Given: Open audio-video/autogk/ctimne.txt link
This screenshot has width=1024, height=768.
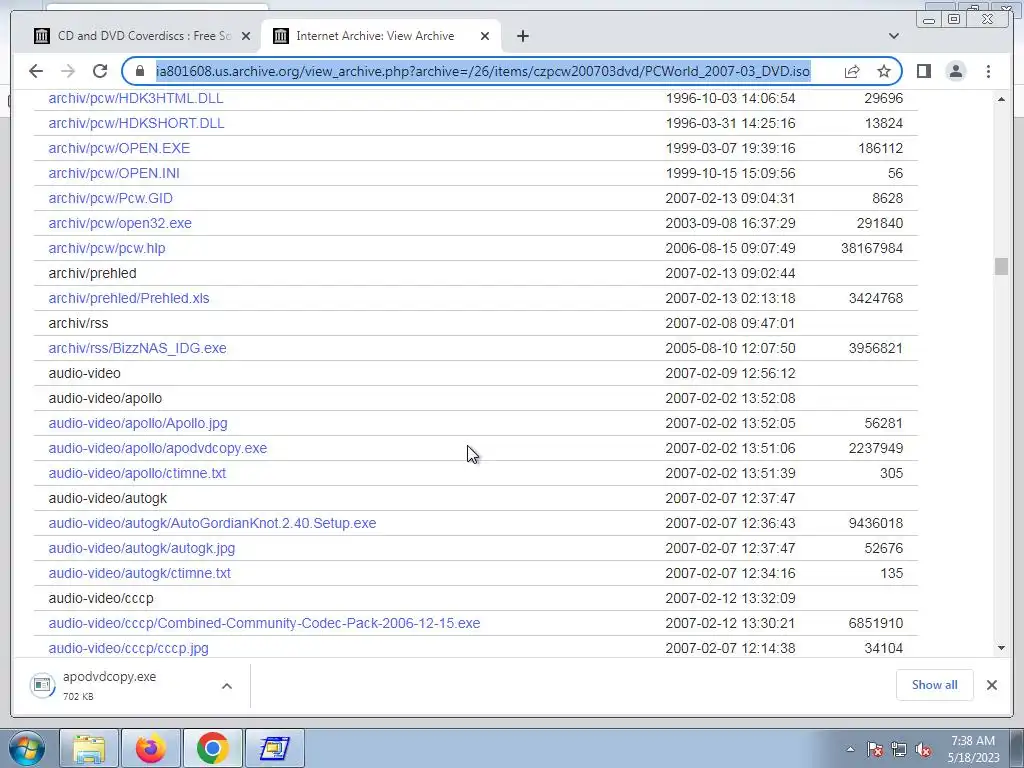Looking at the screenshot, I should click(x=140, y=573).
